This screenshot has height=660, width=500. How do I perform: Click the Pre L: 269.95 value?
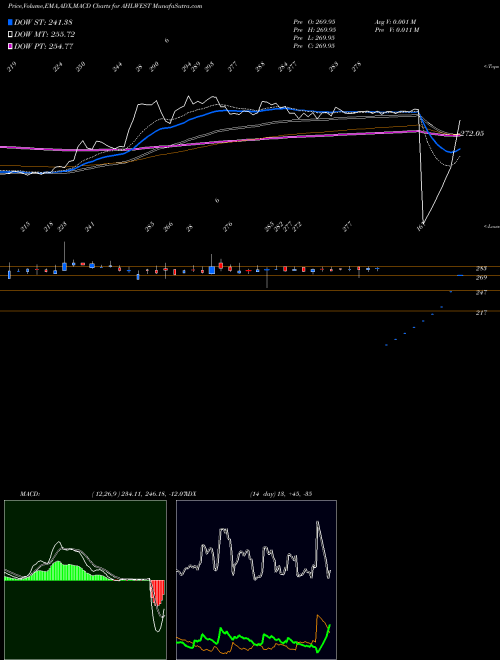[x=314, y=38]
